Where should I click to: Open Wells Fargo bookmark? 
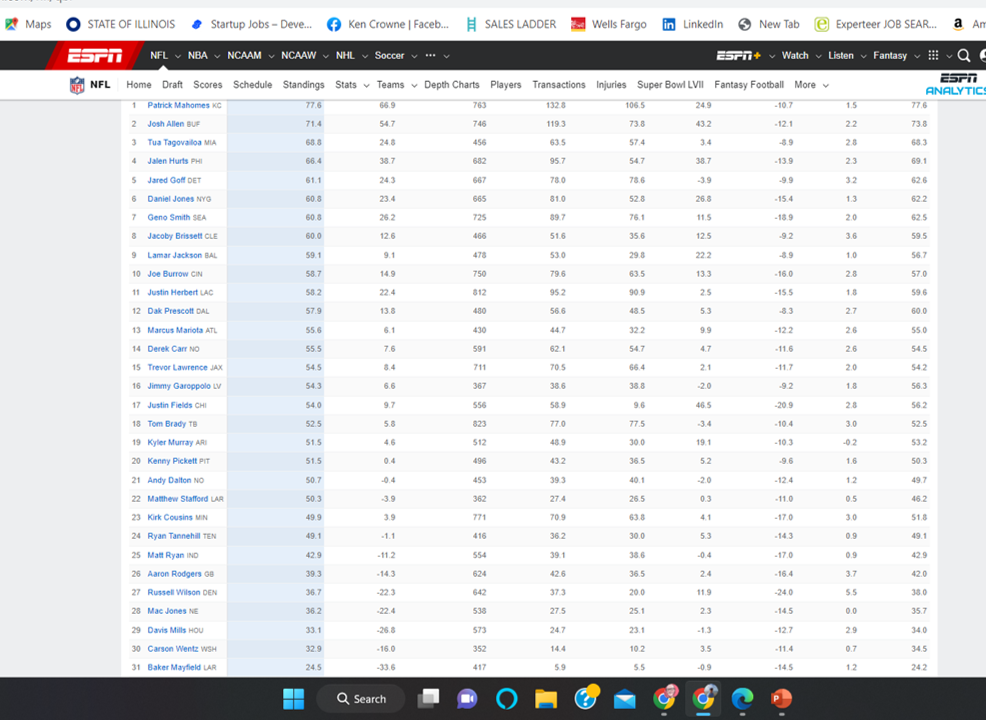609,25
